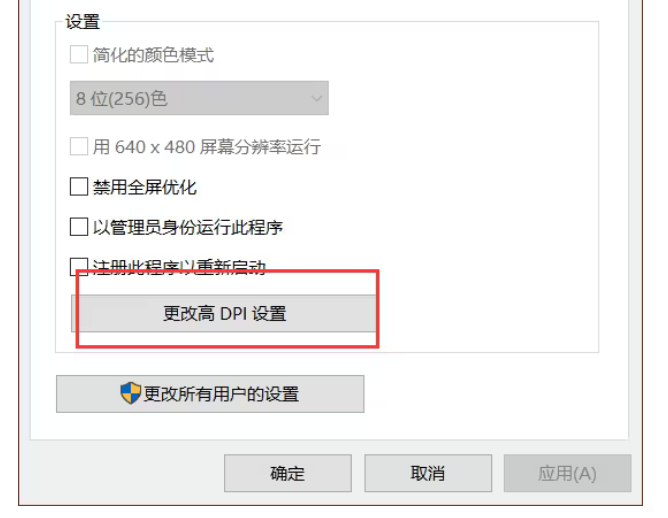Tick the square checkbox beside 用 640 x 480 屏幕分辨率运行
Screen dimensions: 668x518
79,146
